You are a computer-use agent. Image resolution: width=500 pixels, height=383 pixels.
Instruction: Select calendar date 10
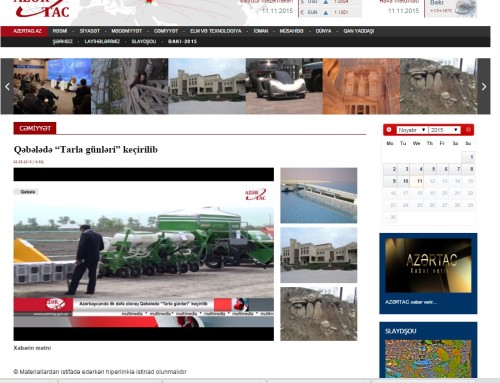pyautogui.click(x=404, y=181)
